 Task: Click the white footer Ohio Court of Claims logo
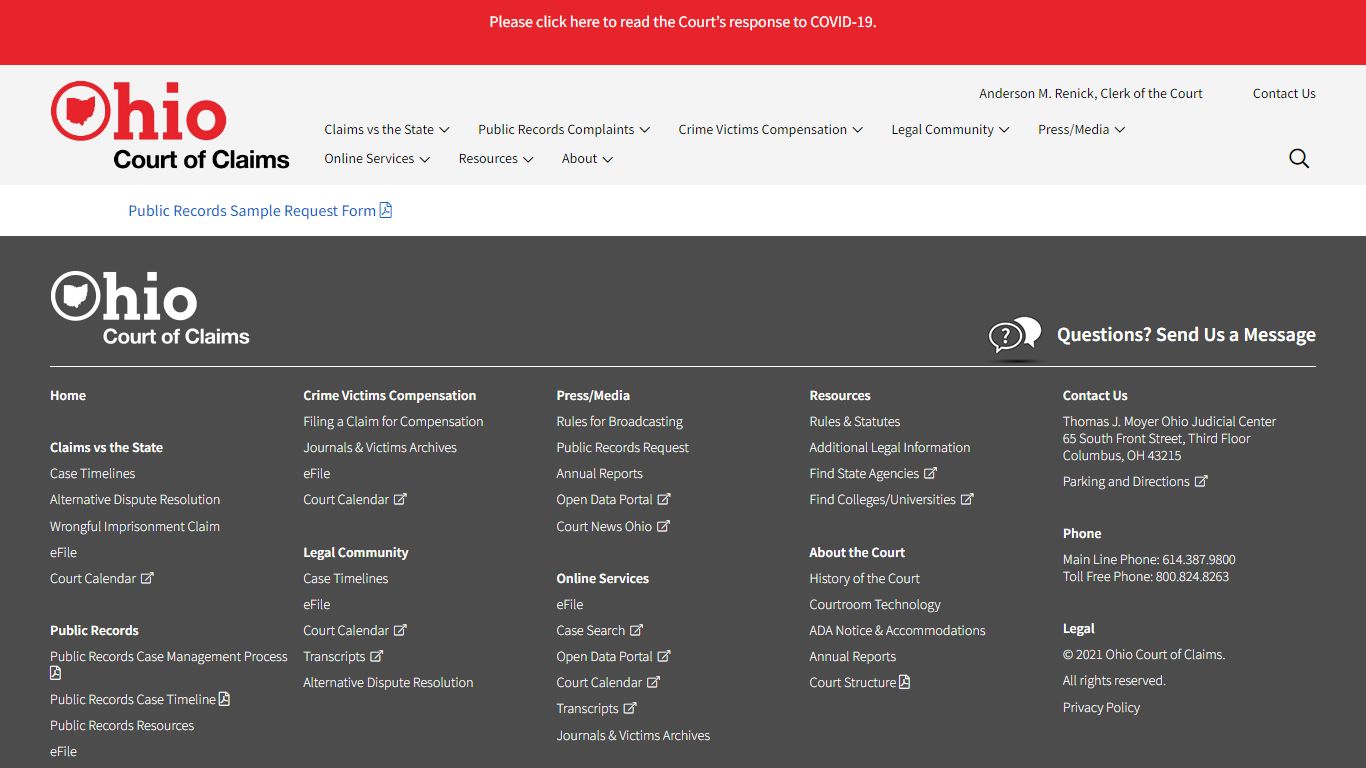[x=150, y=309]
